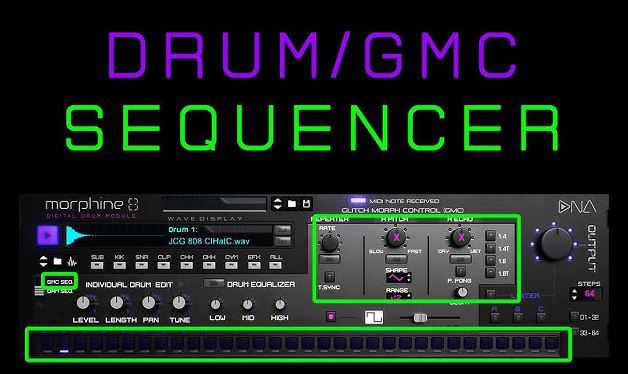Image resolution: width=628 pixels, height=374 pixels.
Task: Select pattern B button
Action: [518, 317]
